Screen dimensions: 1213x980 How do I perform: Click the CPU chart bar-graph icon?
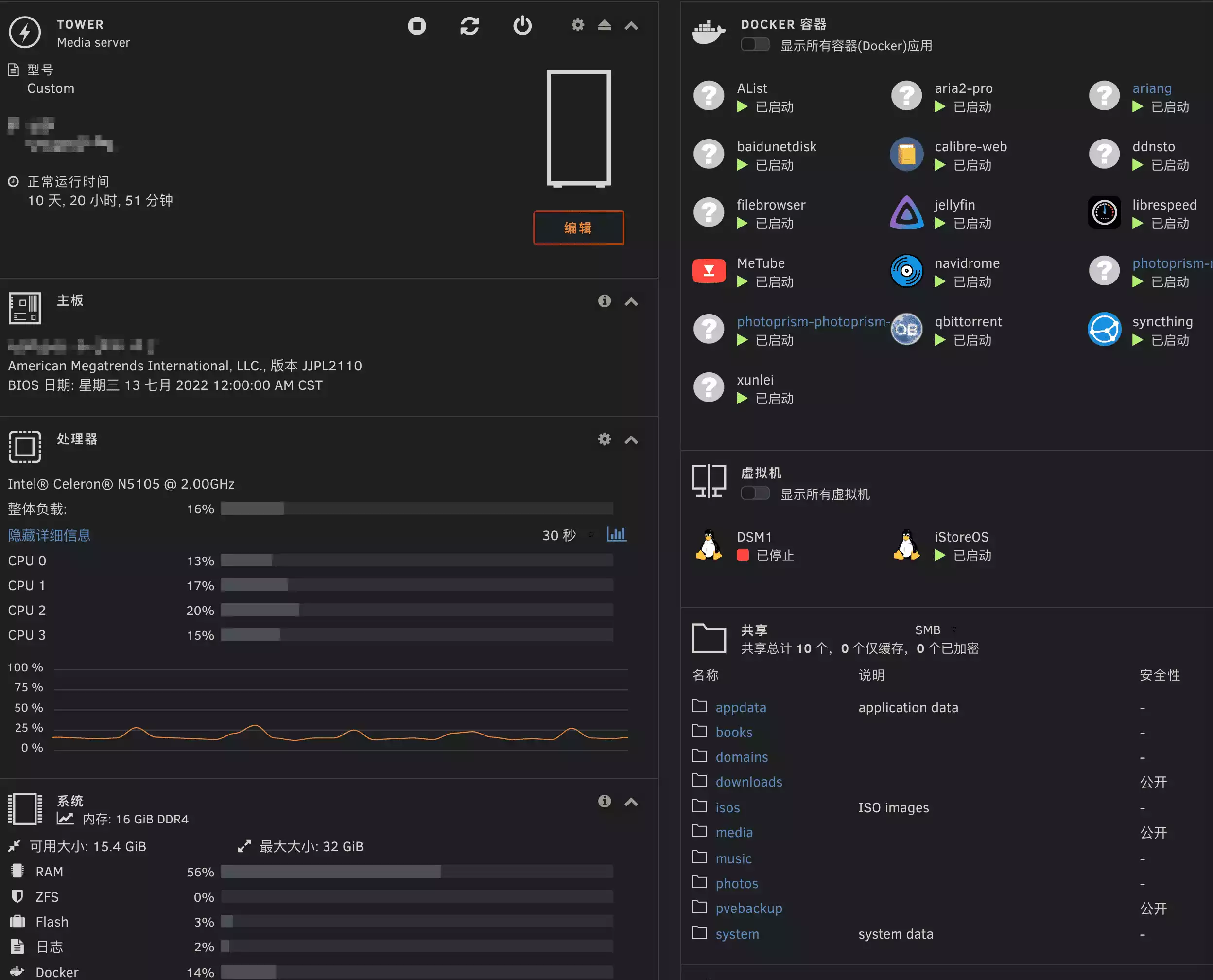coord(616,534)
